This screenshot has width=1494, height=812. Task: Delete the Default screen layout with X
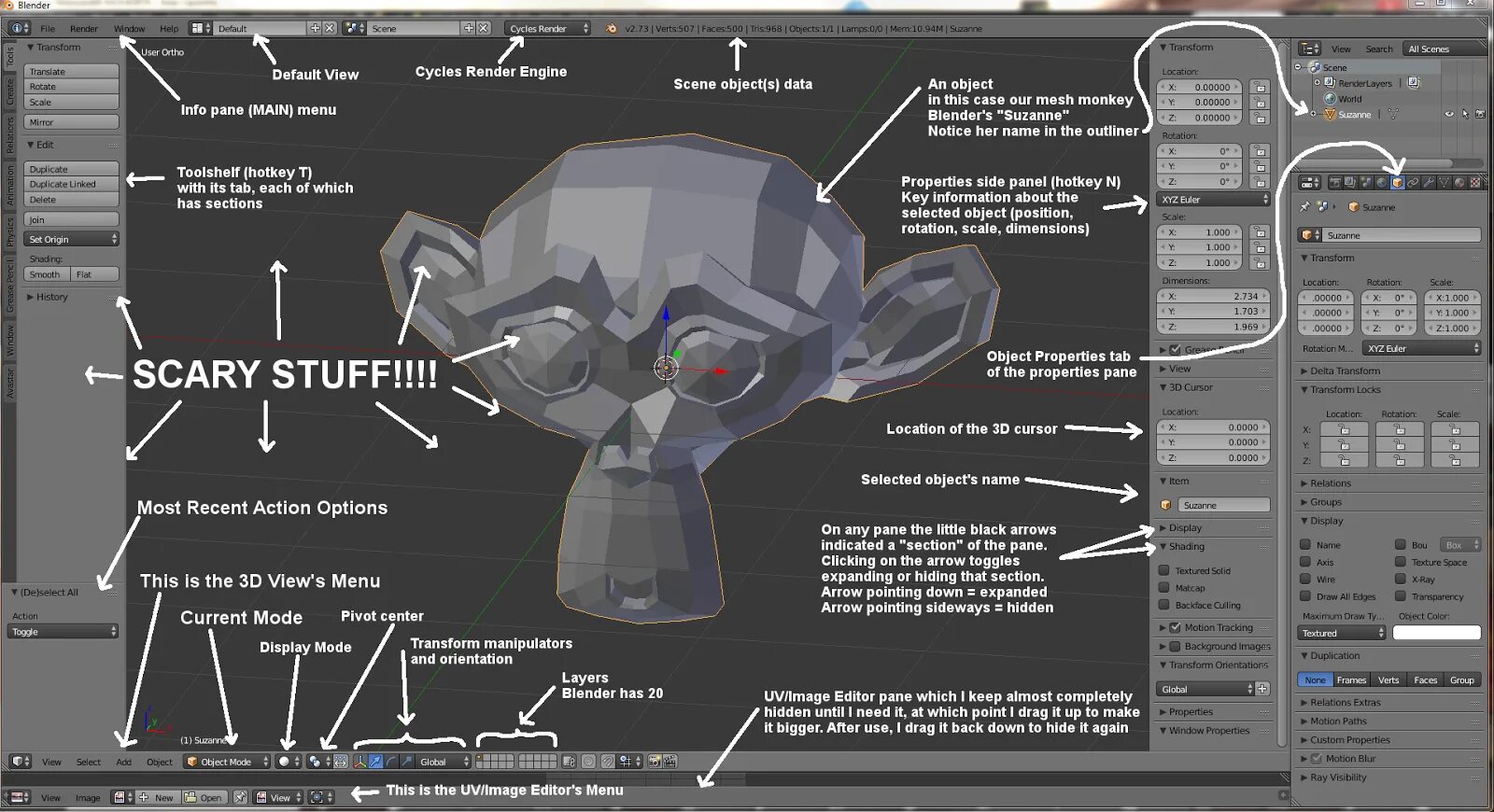tap(329, 28)
